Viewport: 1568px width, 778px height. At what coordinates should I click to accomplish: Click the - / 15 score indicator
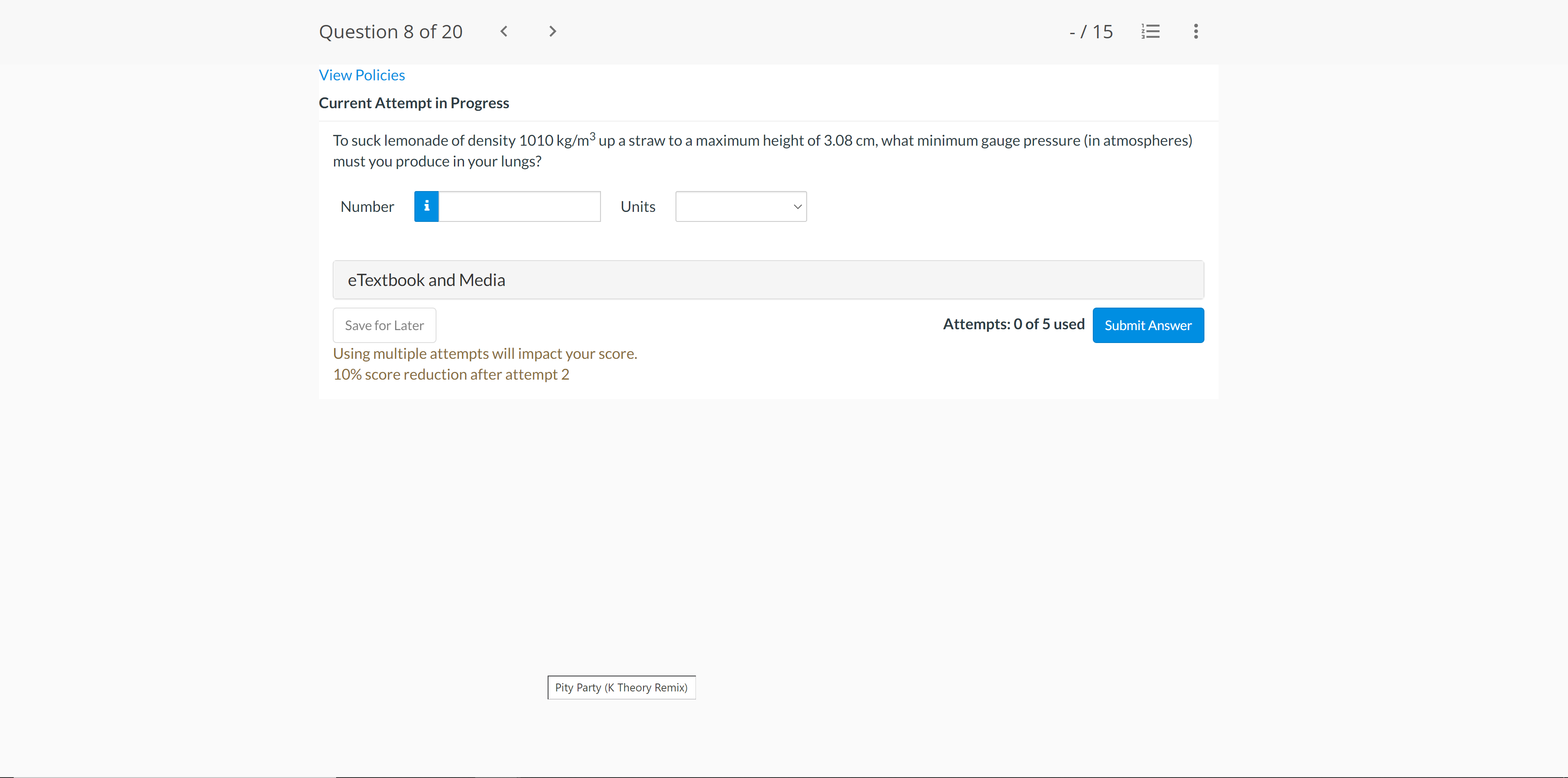coord(1090,32)
